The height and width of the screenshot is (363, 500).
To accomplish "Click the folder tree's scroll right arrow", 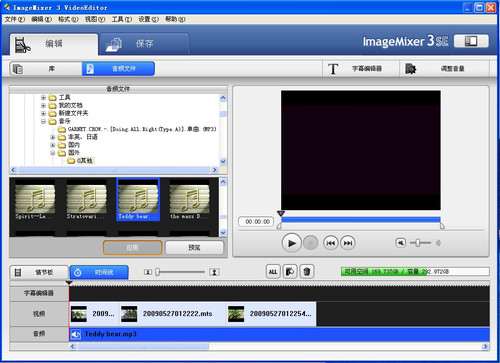I will (x=214, y=170).
